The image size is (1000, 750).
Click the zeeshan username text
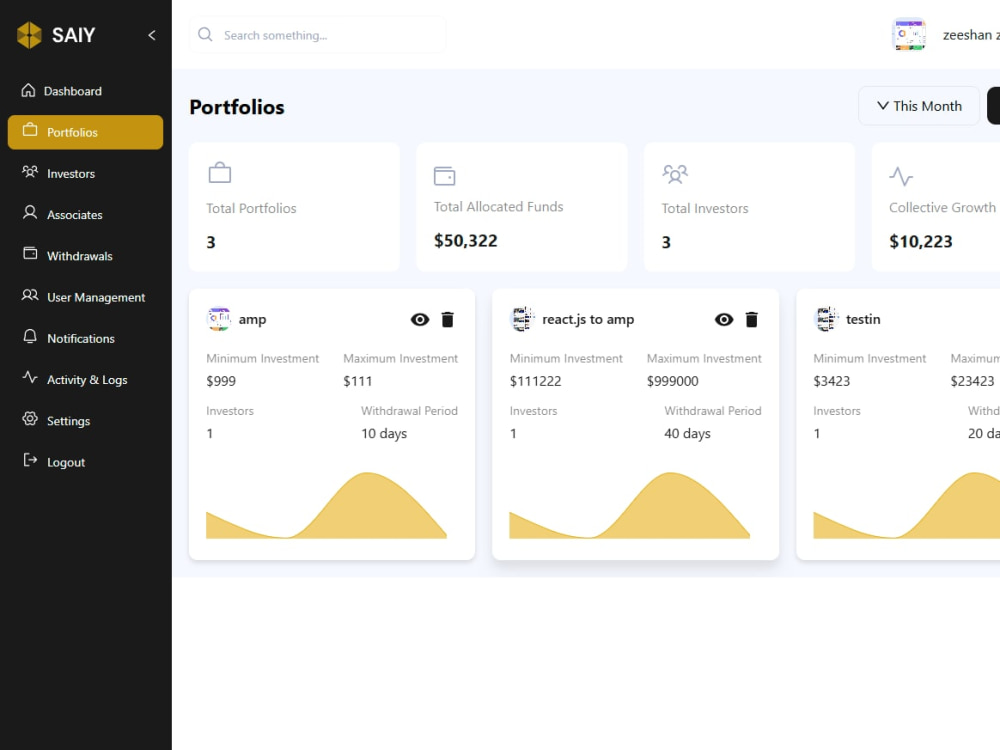tap(971, 35)
